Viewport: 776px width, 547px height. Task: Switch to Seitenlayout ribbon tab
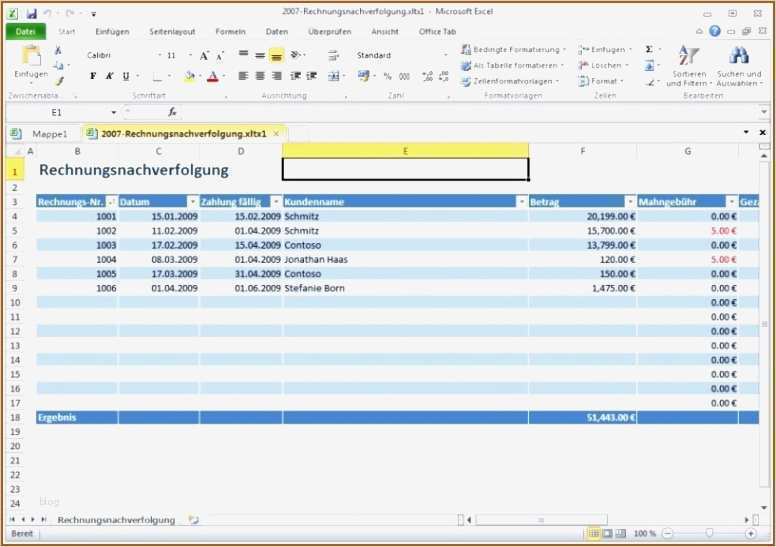172,32
